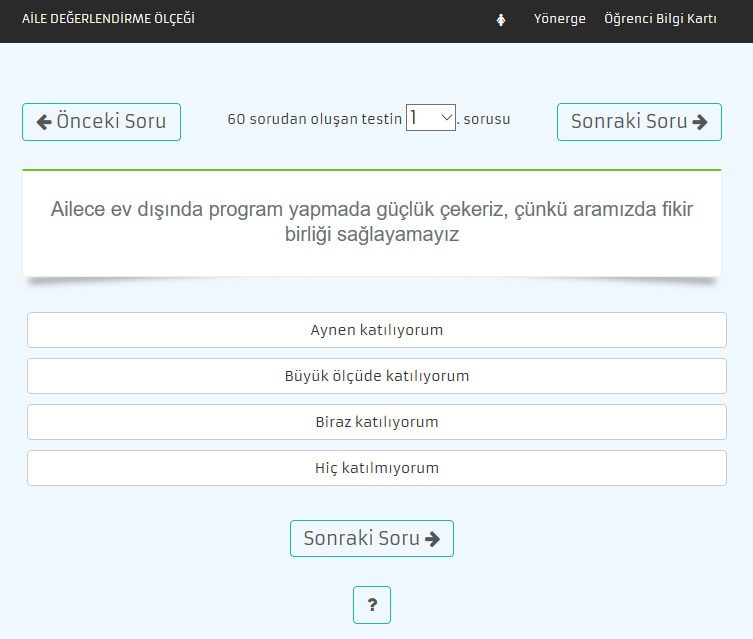Open help with the question mark button

point(372,605)
